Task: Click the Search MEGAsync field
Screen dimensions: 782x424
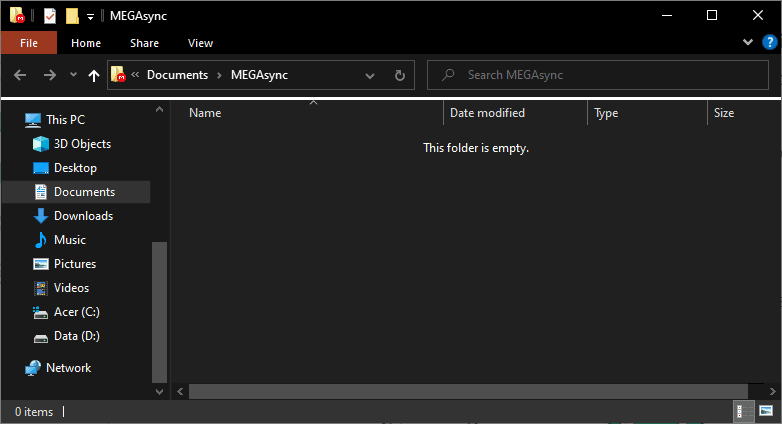Action: (x=597, y=75)
